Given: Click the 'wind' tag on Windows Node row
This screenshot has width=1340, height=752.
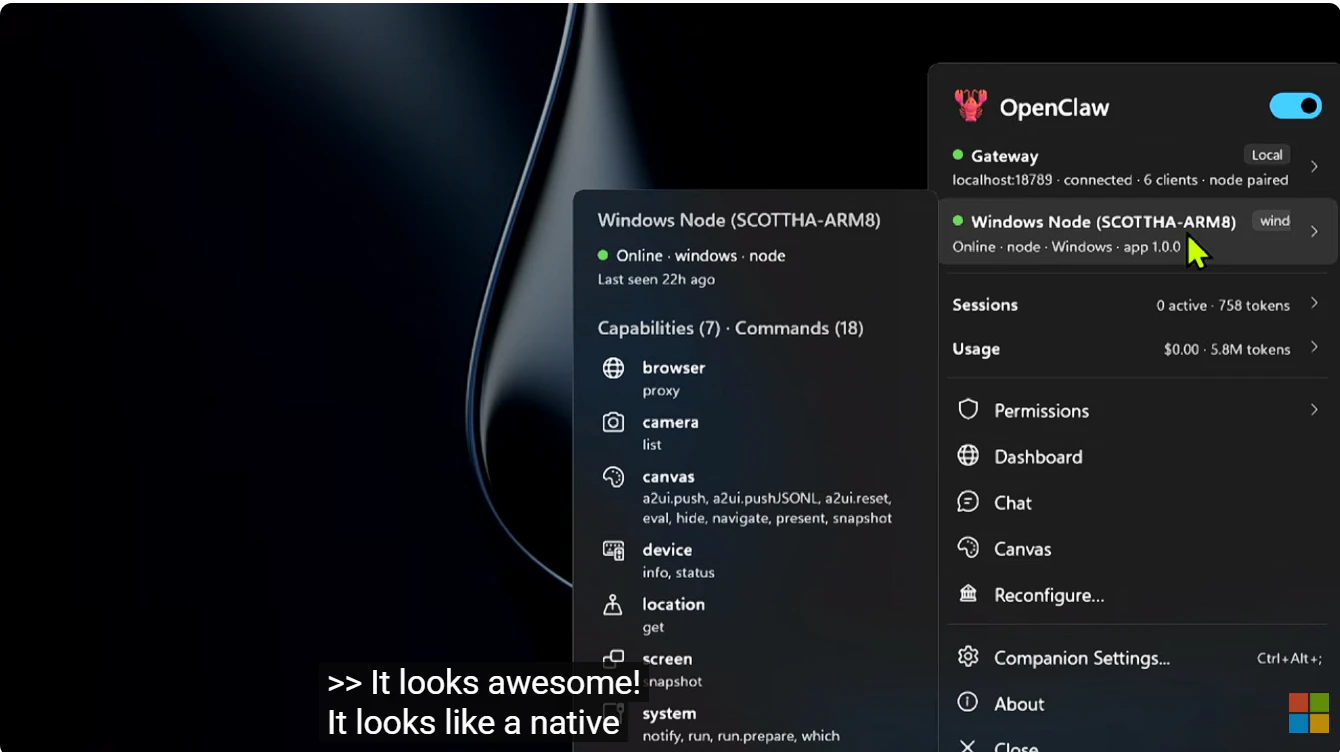Looking at the screenshot, I should coord(1273,221).
